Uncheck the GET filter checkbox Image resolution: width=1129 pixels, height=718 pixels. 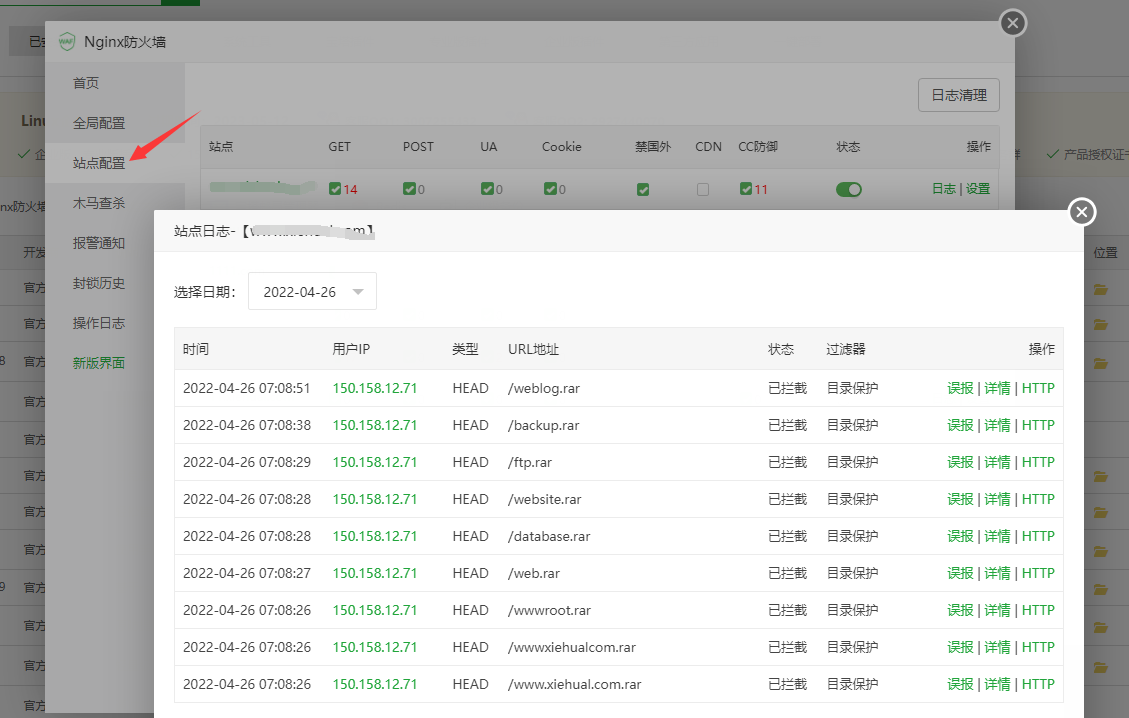coord(335,189)
